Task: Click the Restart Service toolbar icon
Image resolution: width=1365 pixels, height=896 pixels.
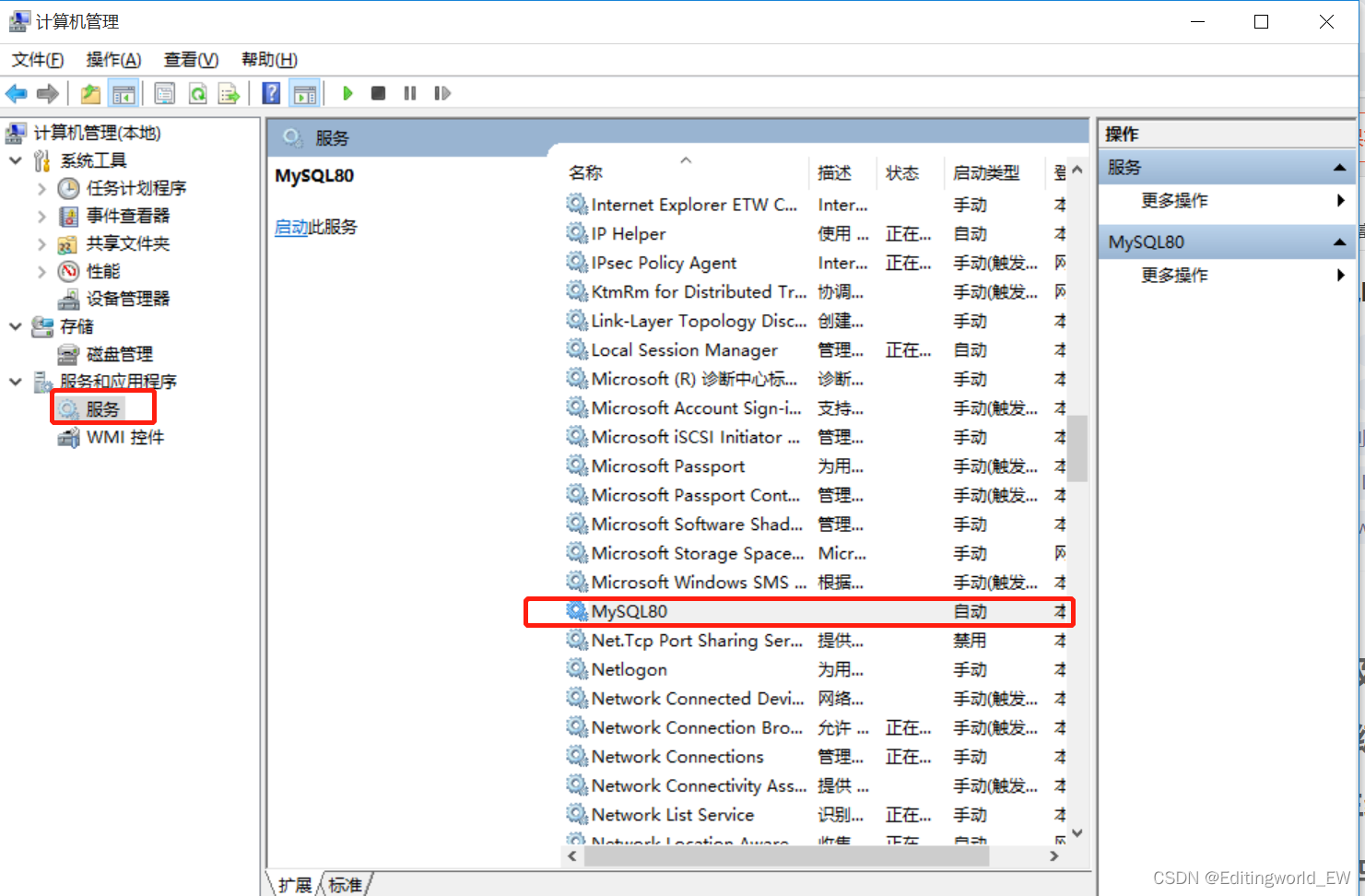Action: [441, 92]
